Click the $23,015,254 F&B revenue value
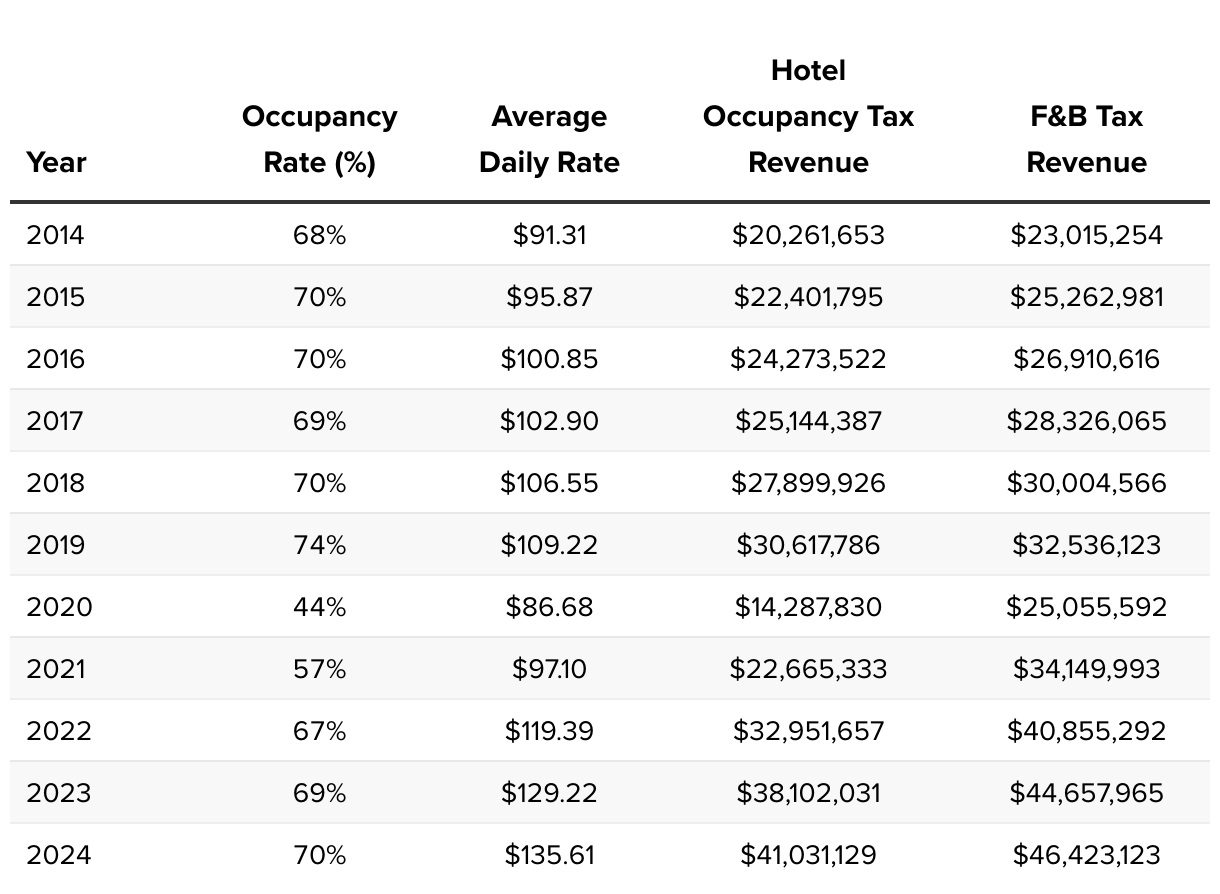 (1086, 235)
